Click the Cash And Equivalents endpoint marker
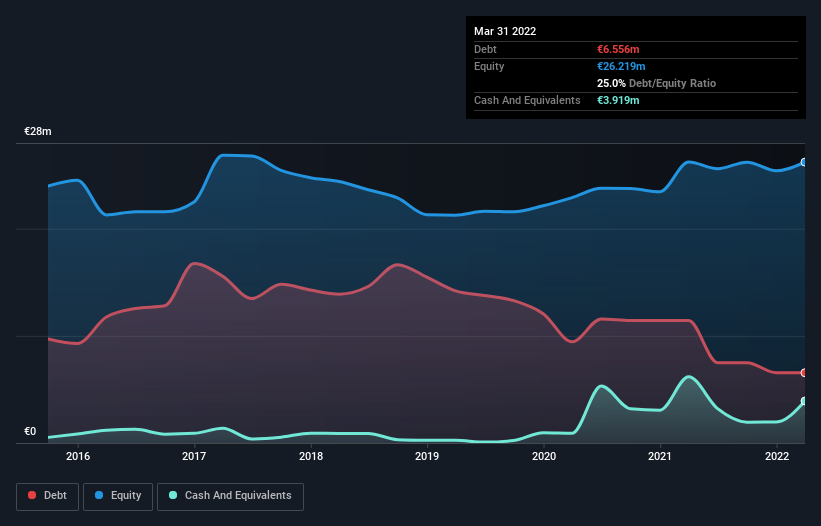Image resolution: width=821 pixels, height=526 pixels. [804, 401]
